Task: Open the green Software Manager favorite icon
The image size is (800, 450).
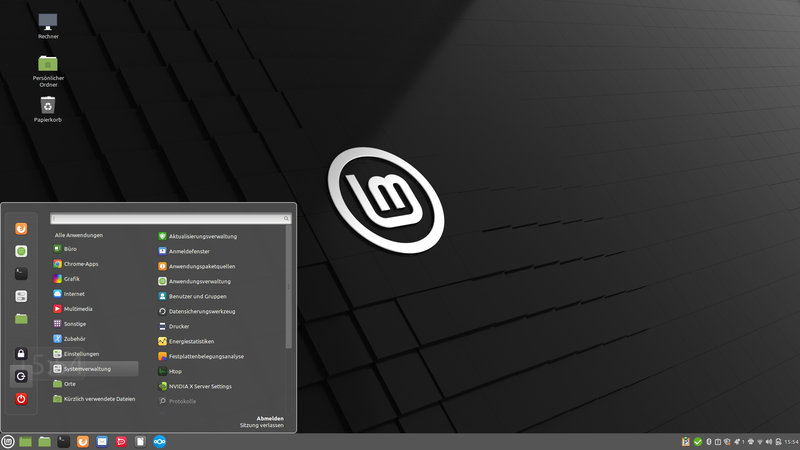Action: tap(21, 251)
